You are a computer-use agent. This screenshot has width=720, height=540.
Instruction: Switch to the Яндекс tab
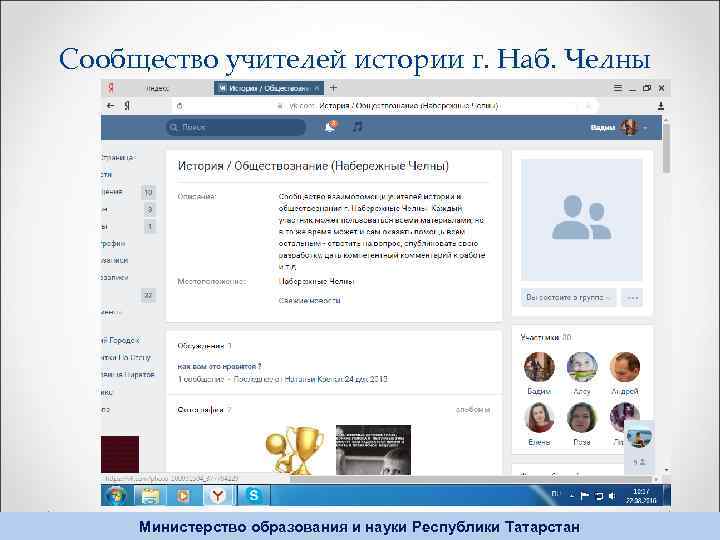point(158,88)
